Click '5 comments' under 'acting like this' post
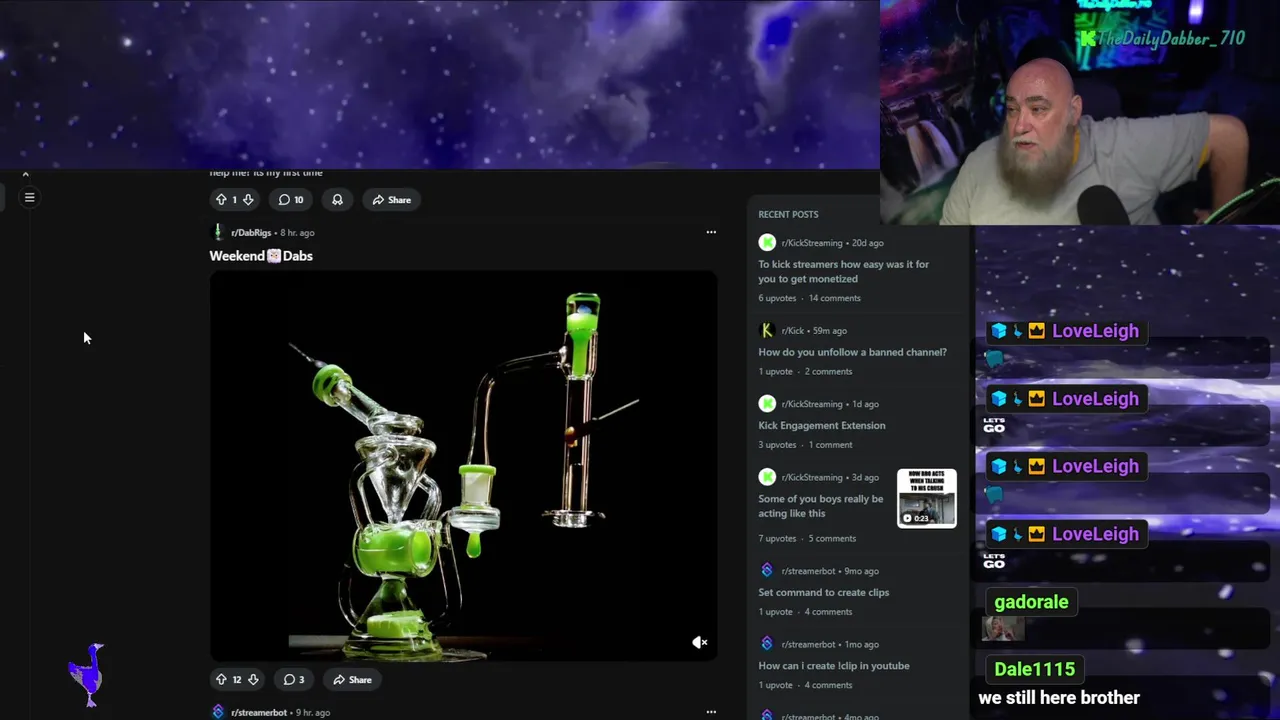This screenshot has width=1280, height=720. click(831, 539)
